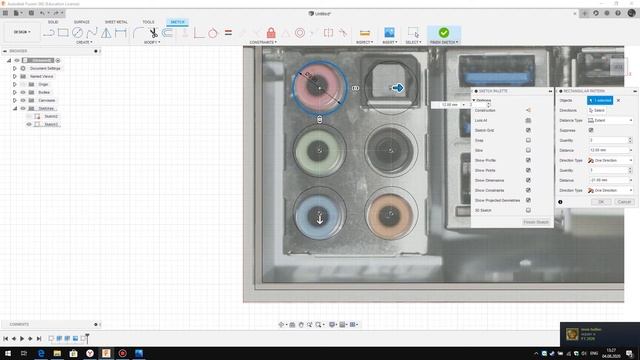
Task: Open Edge browser from taskbar
Action: pyautogui.click(x=41, y=353)
